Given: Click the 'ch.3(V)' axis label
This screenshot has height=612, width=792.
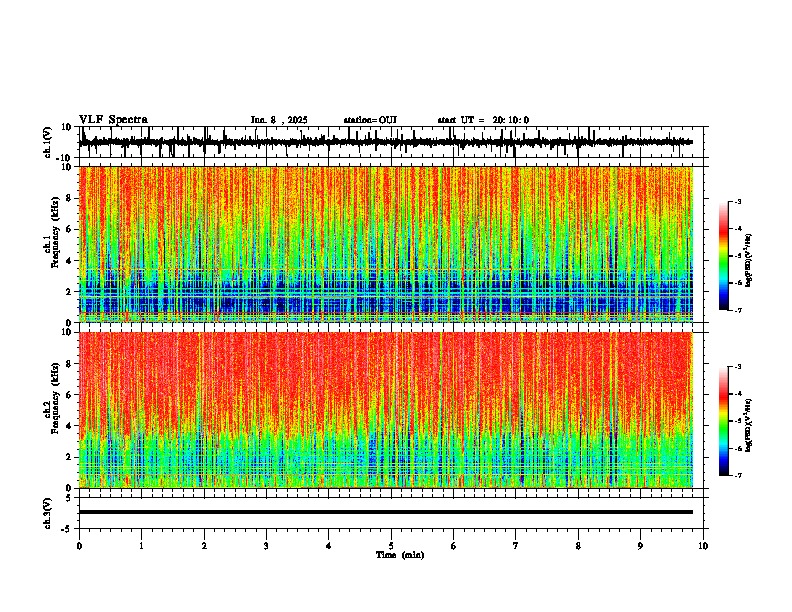Looking at the screenshot, I should (x=48, y=513).
